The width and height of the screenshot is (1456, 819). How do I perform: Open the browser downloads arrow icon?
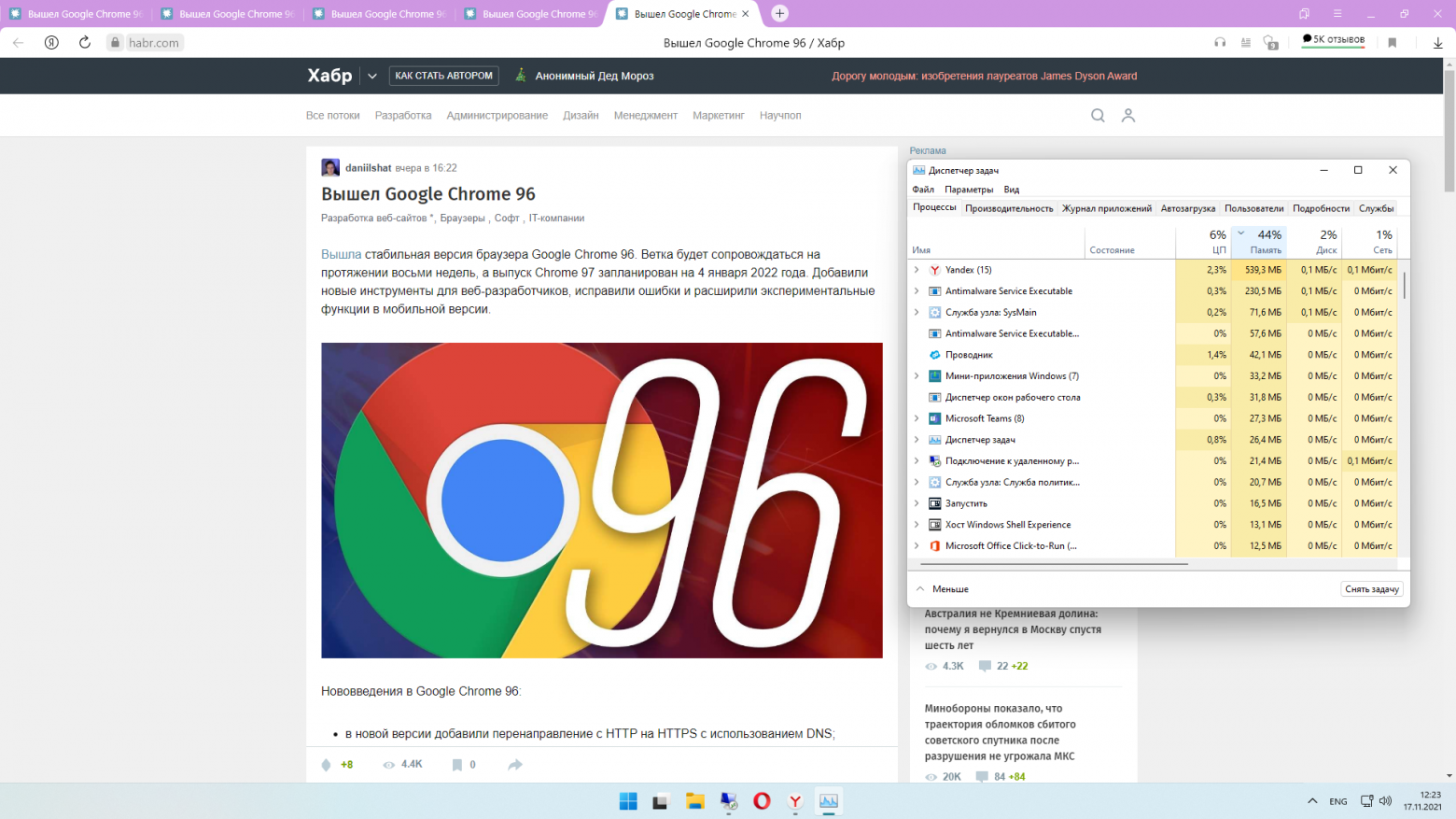pyautogui.click(x=1437, y=43)
